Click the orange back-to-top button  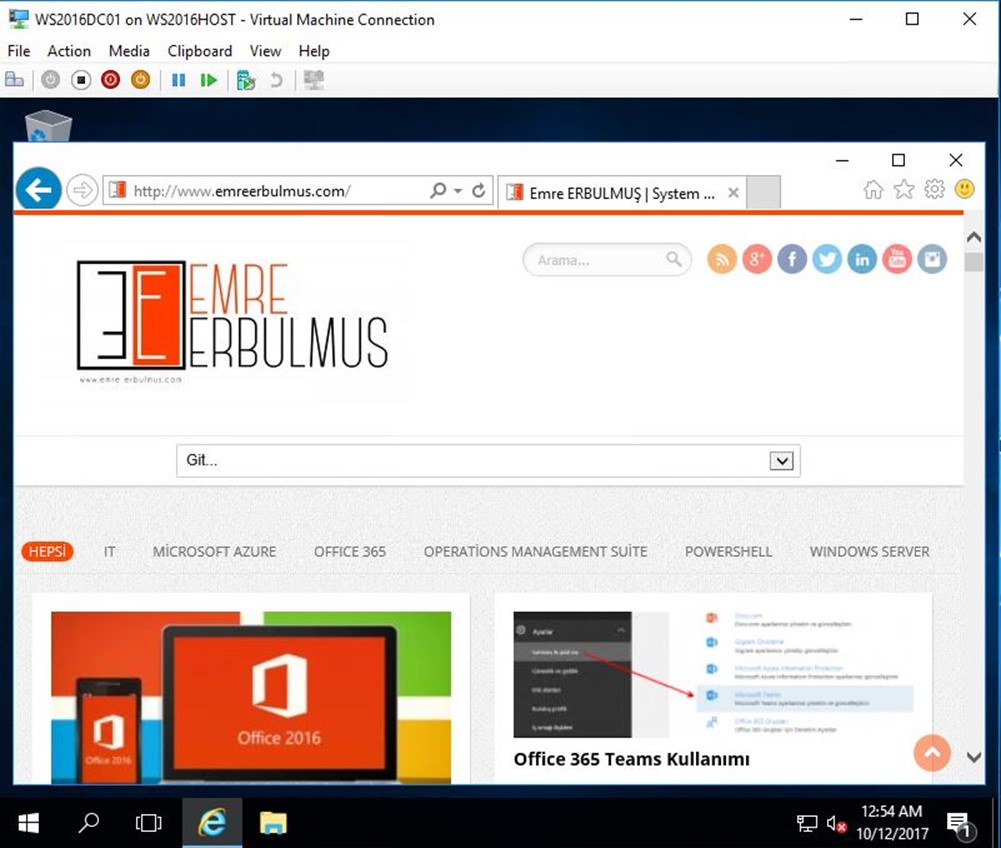(932, 753)
